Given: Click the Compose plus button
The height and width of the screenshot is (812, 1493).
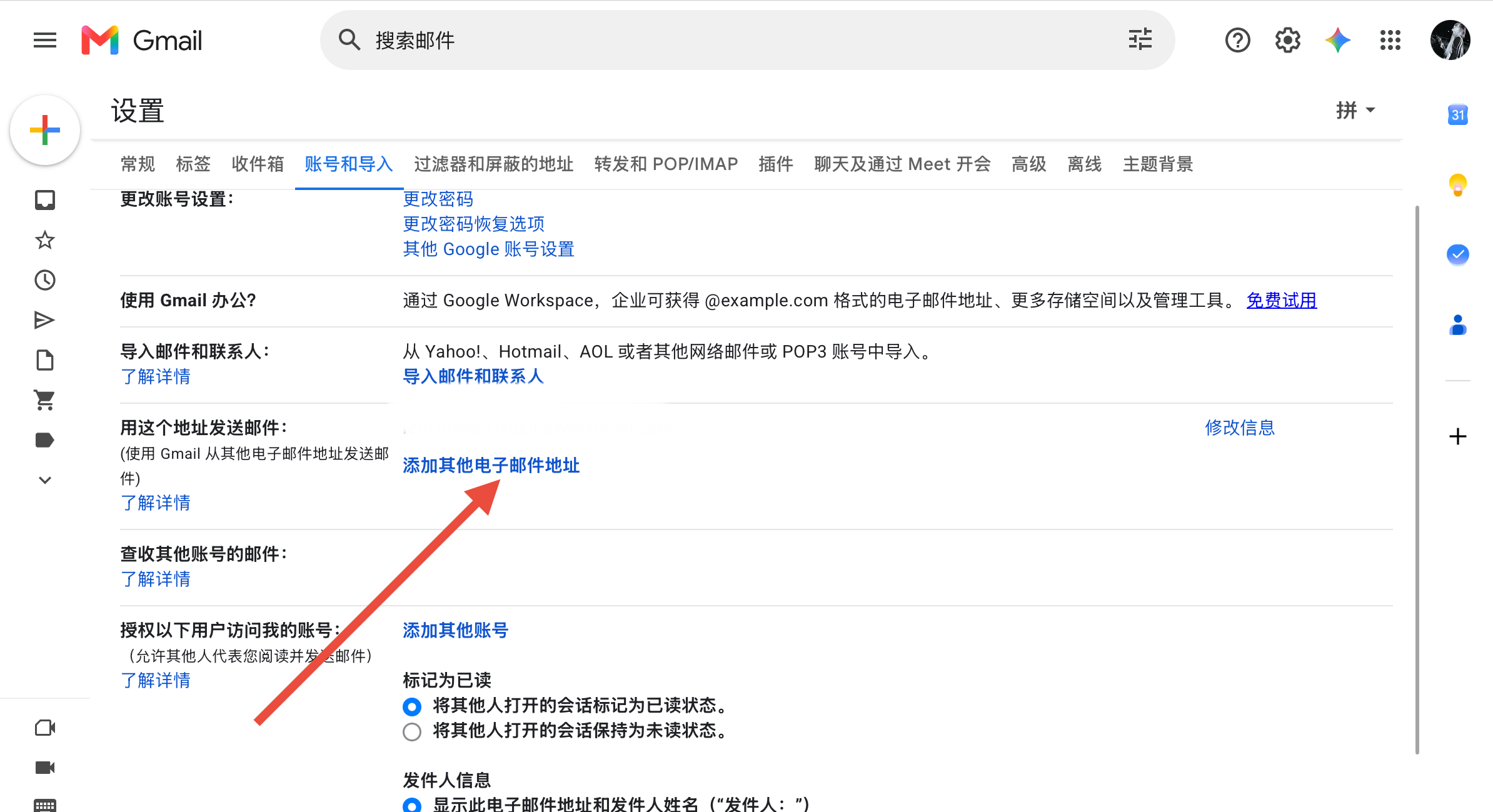Looking at the screenshot, I should click(45, 130).
